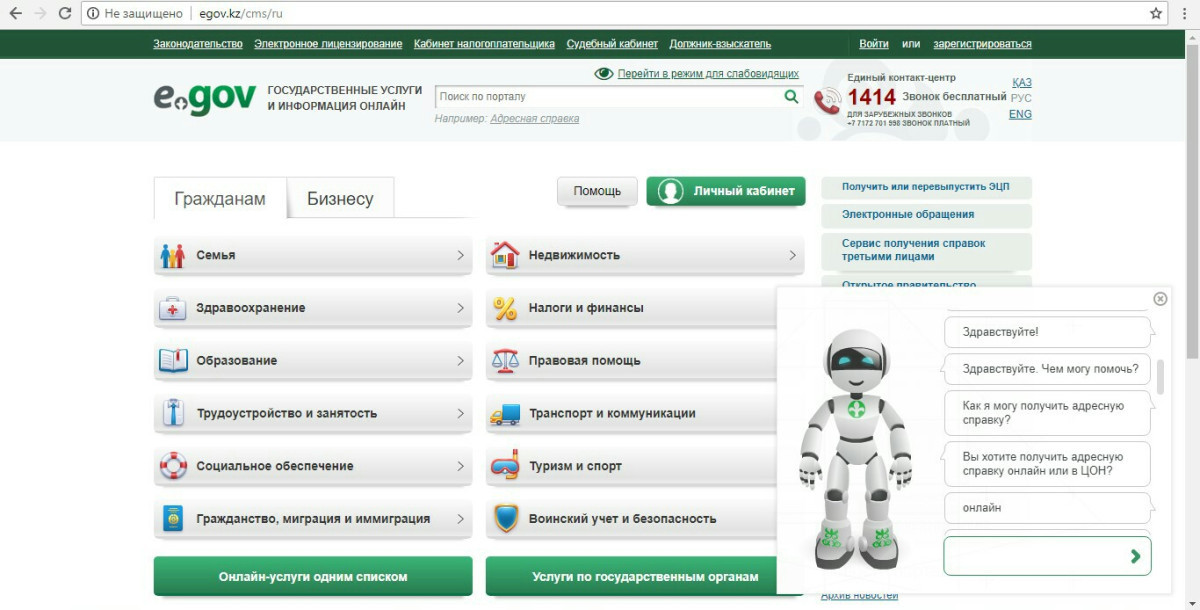This screenshot has width=1200, height=610.
Task: Click the Недвижимость house icon
Action: (505, 256)
